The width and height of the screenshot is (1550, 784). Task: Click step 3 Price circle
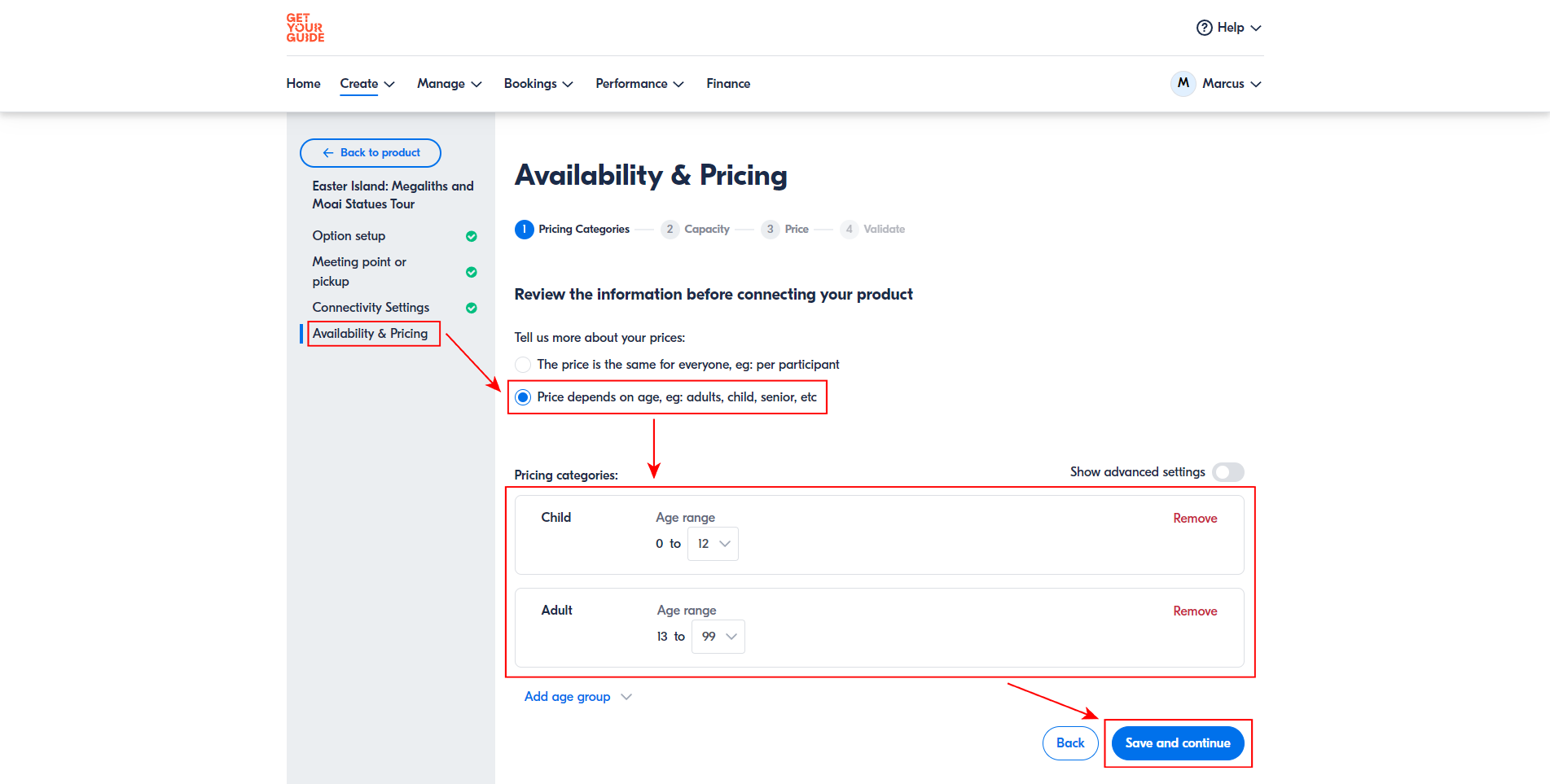(x=770, y=230)
